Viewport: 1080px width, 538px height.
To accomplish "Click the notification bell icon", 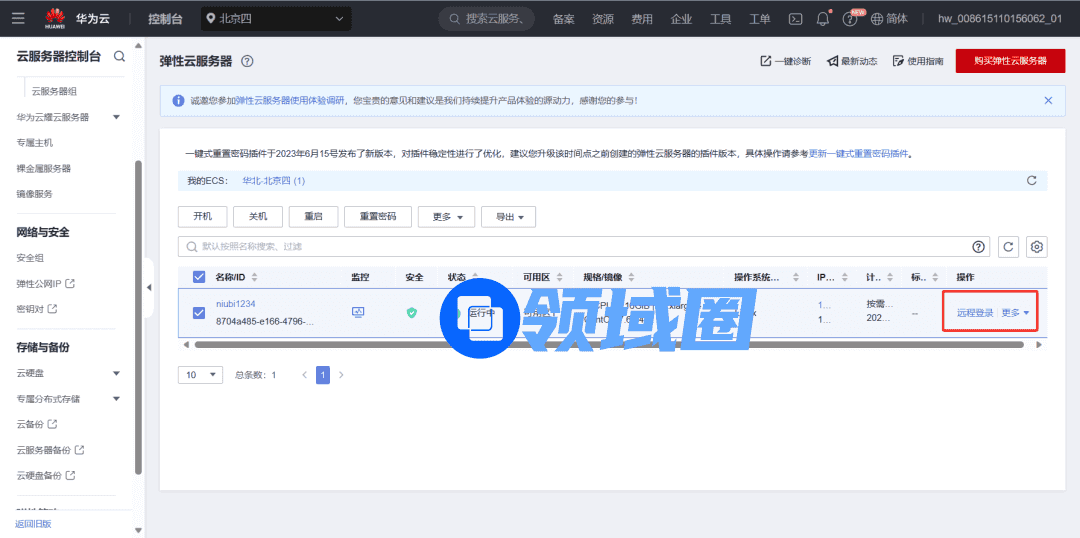I will coord(823,18).
